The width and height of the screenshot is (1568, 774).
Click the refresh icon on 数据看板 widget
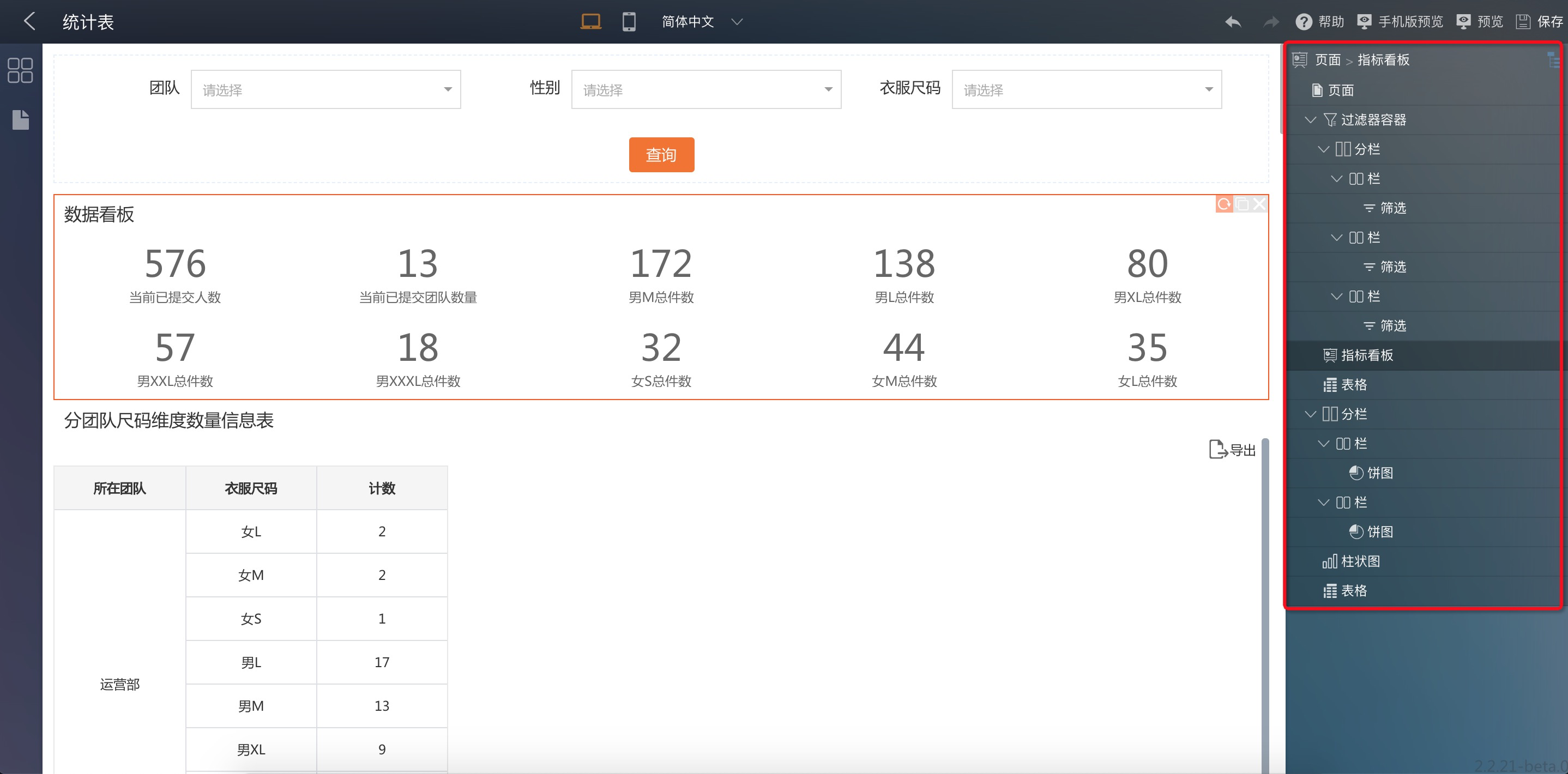coord(1223,204)
